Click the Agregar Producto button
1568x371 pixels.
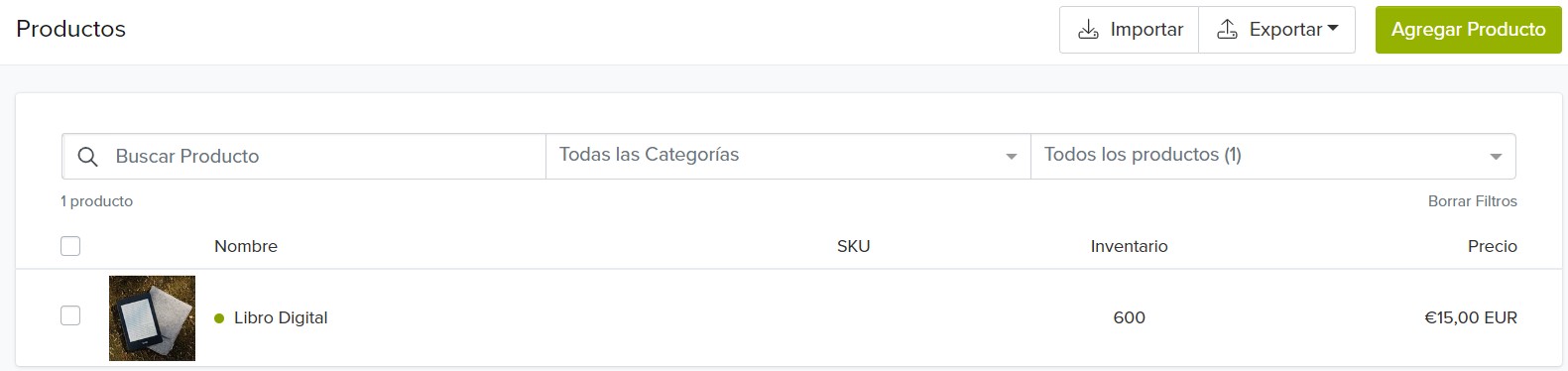[x=1468, y=30]
